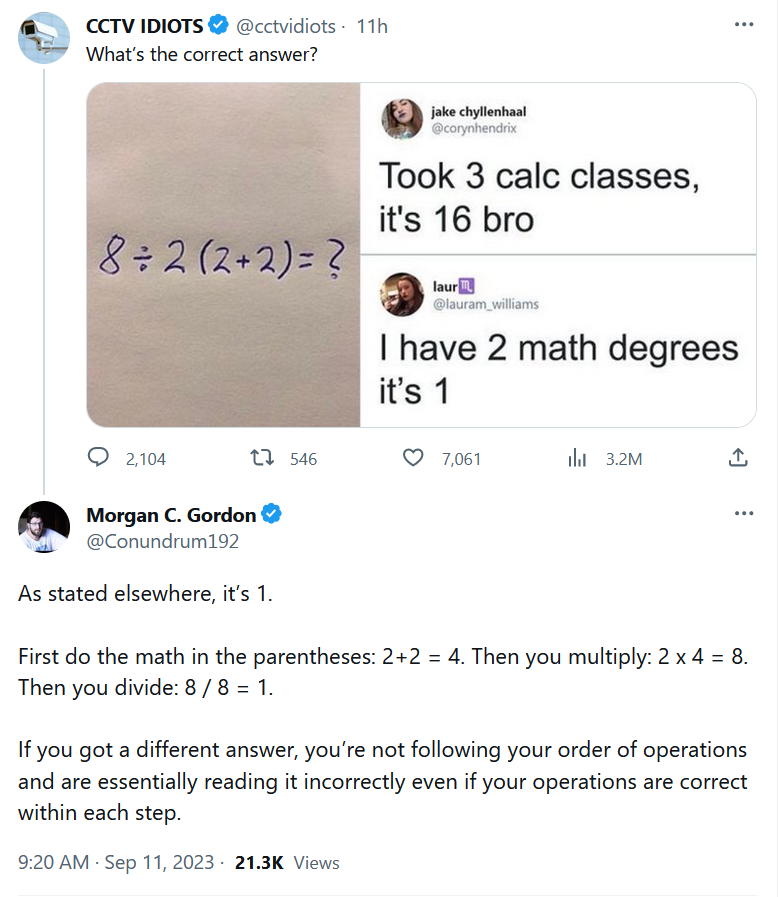
Task: Open the view analytics icon showing 3.2M
Action: (577, 458)
